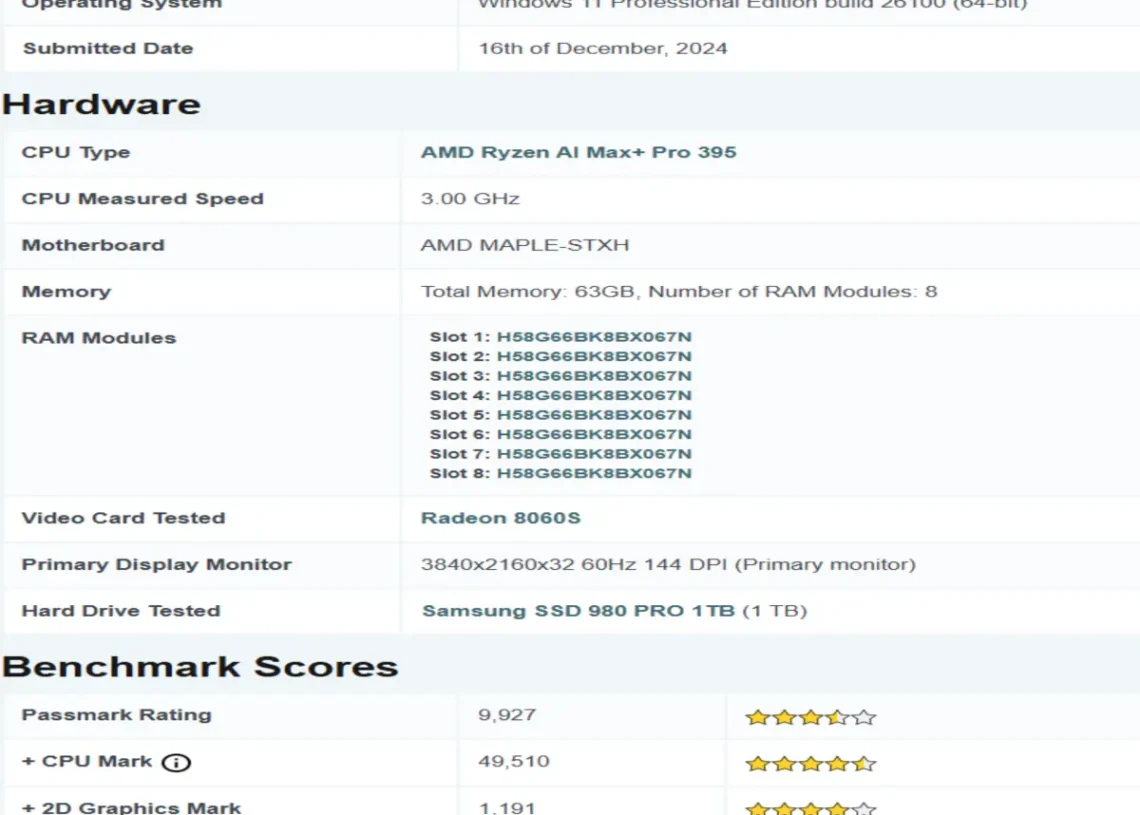Select the Benchmark Scores heading

point(200,666)
